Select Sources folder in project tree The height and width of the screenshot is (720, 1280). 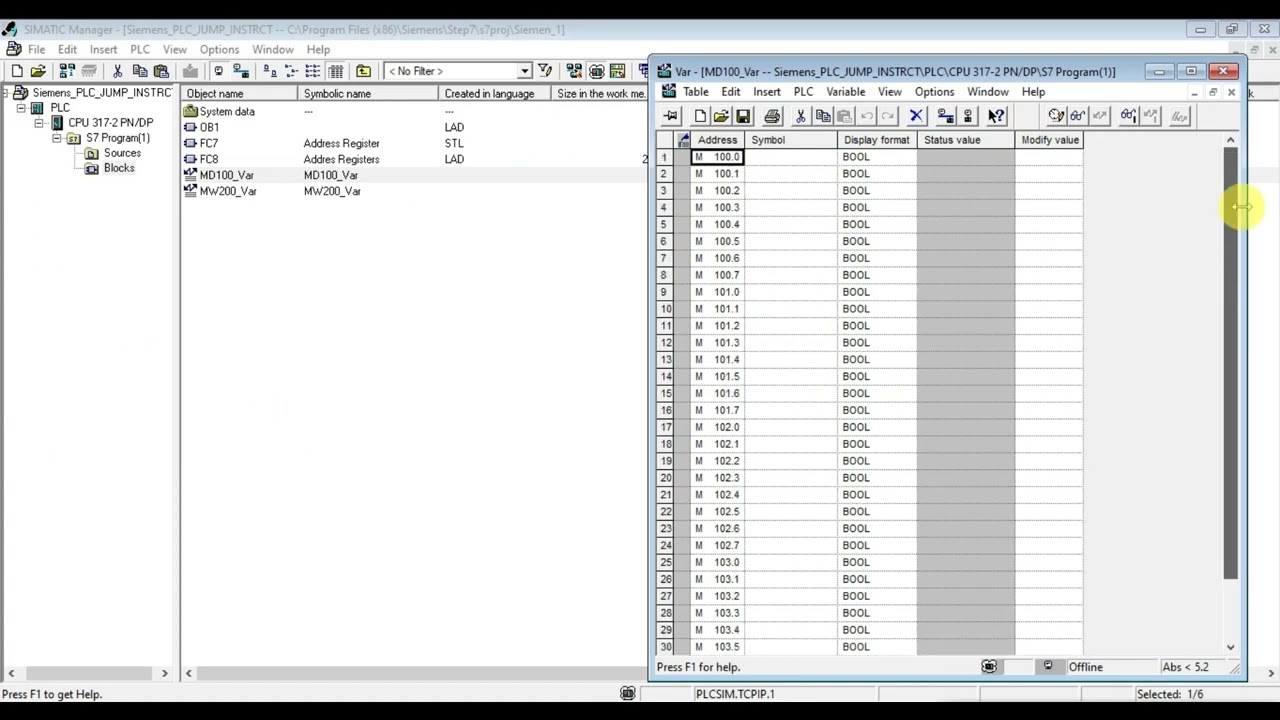click(x=122, y=153)
